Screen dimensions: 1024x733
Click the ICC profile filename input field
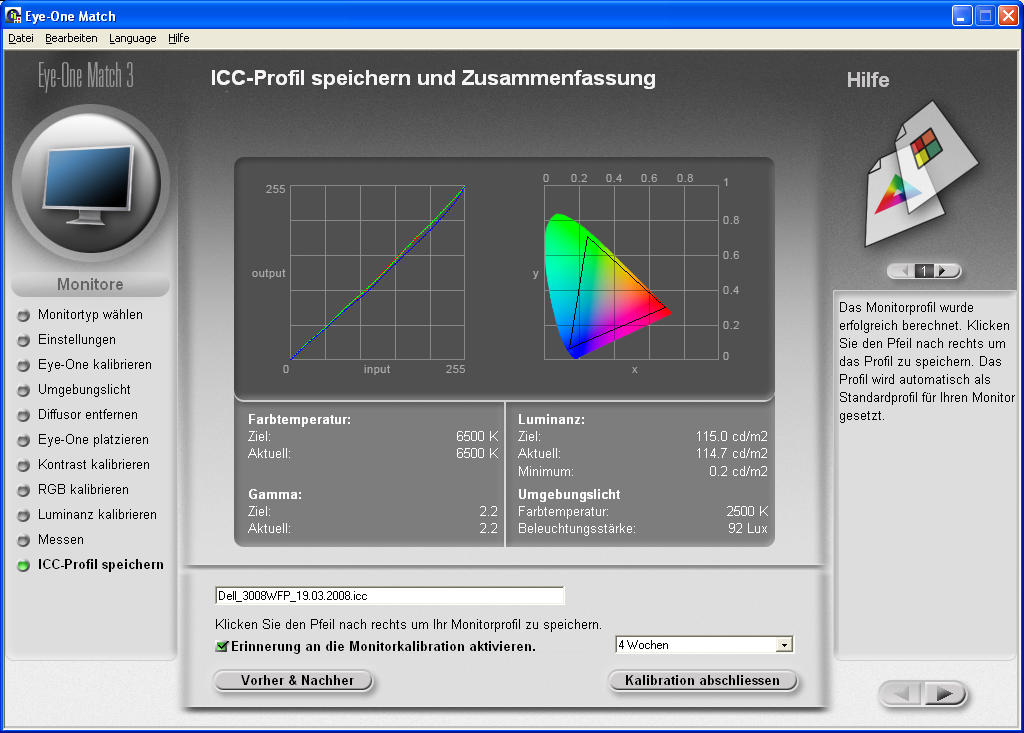click(x=389, y=596)
